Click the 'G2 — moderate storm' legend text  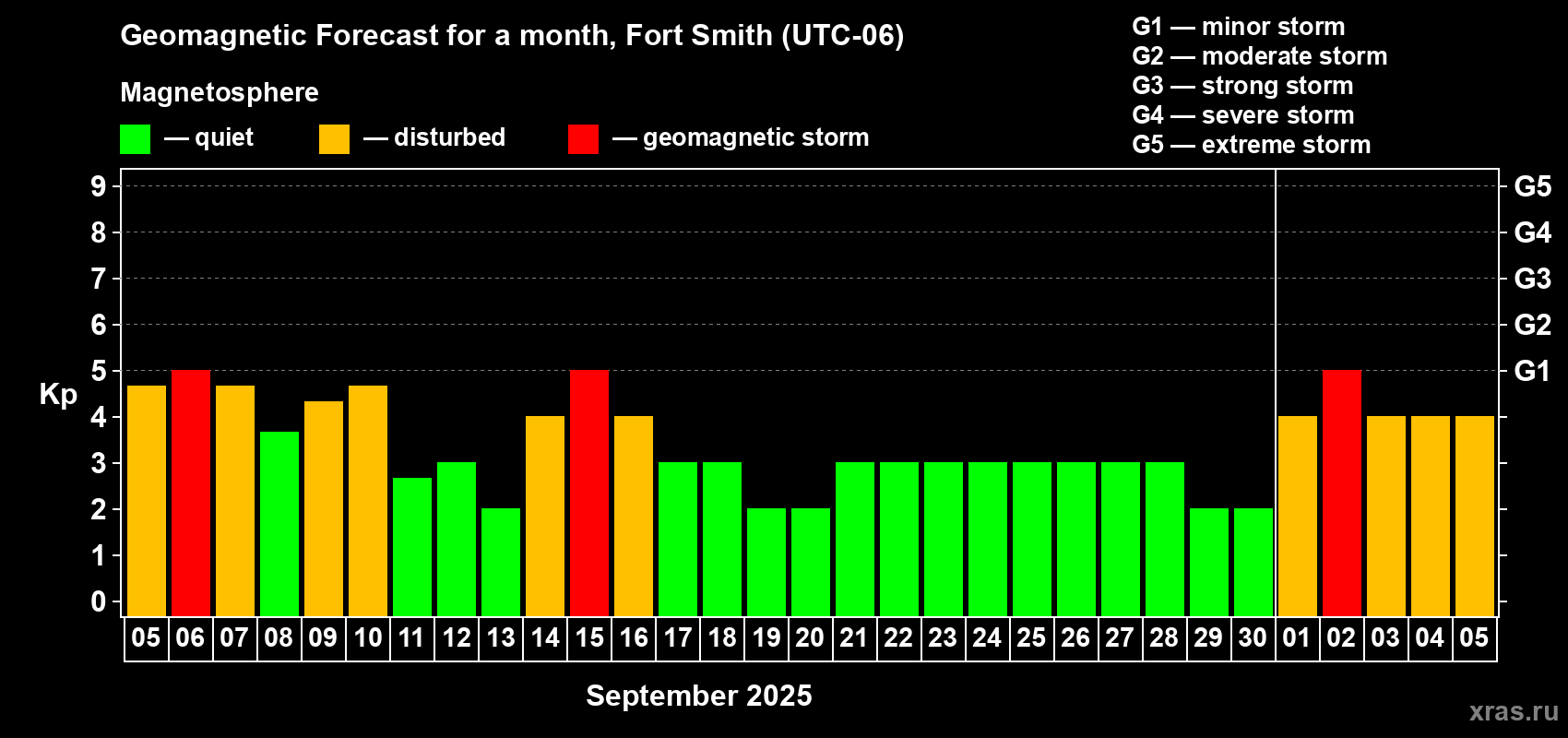coord(1260,56)
